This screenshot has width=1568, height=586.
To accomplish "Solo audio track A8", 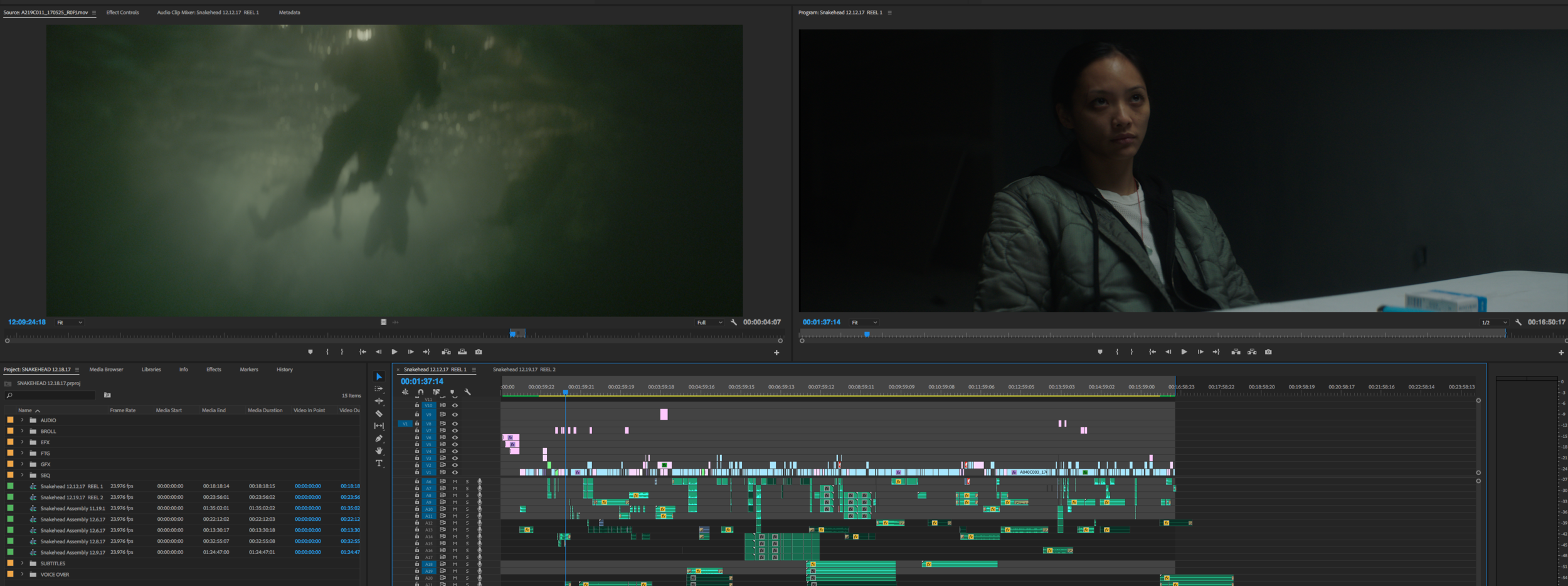I will click(467, 496).
